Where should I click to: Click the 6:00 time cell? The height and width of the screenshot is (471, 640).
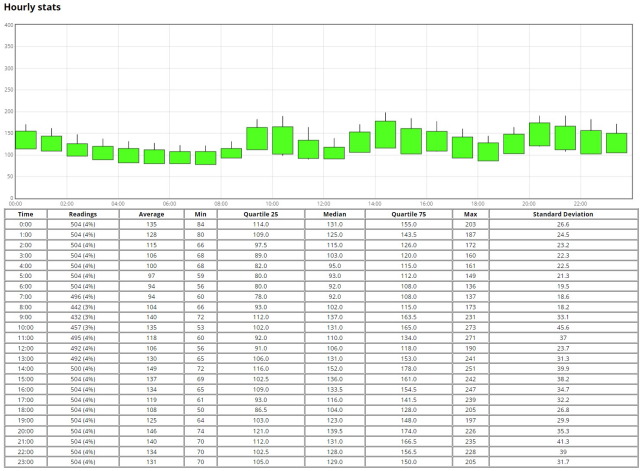click(x=25, y=286)
